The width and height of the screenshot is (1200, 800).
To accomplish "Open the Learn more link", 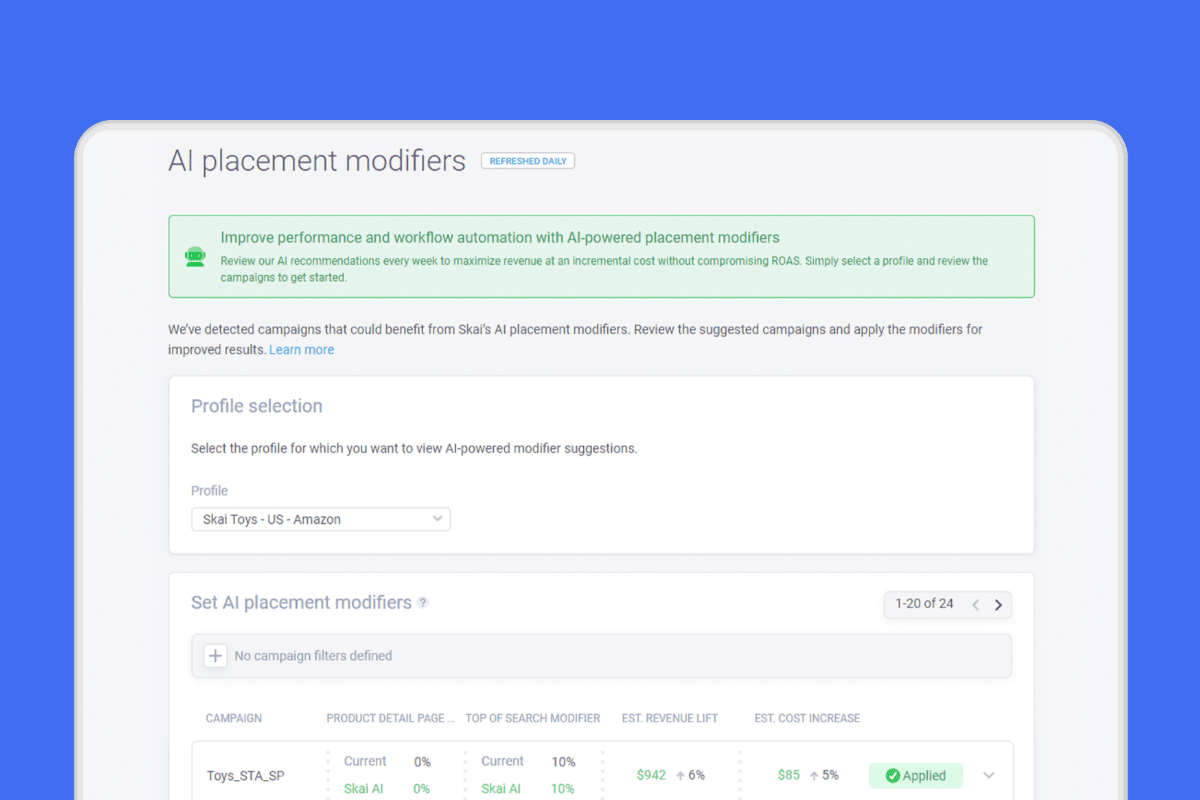I will click(x=301, y=349).
